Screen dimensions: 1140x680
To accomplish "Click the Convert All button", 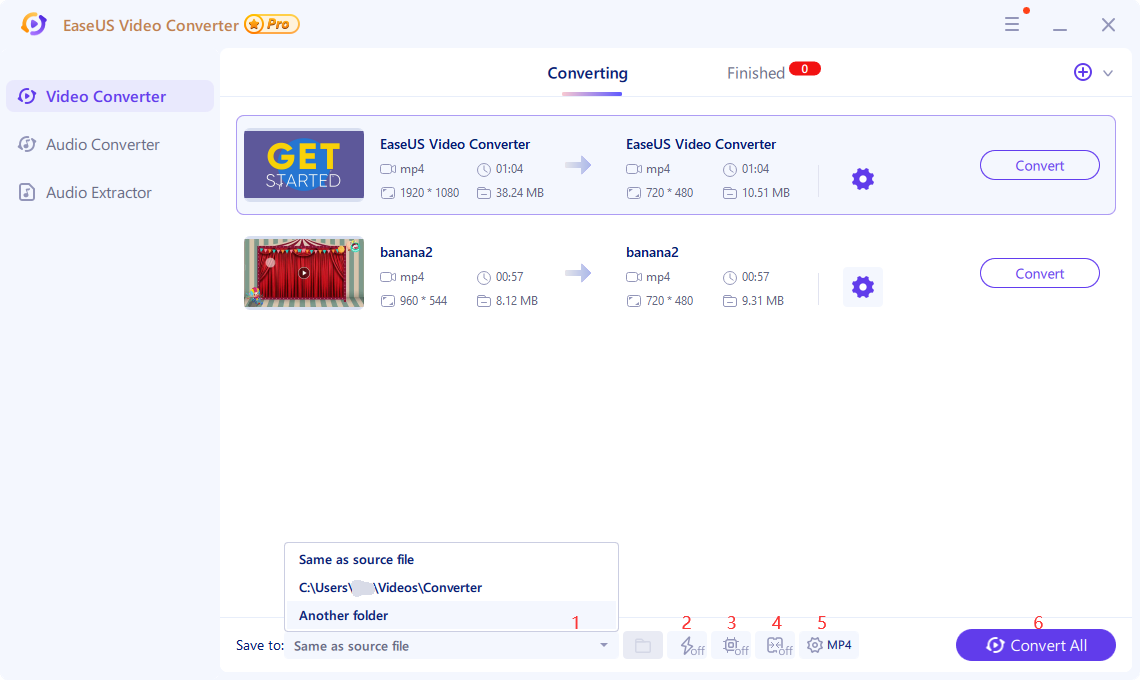I will 1035,645.
